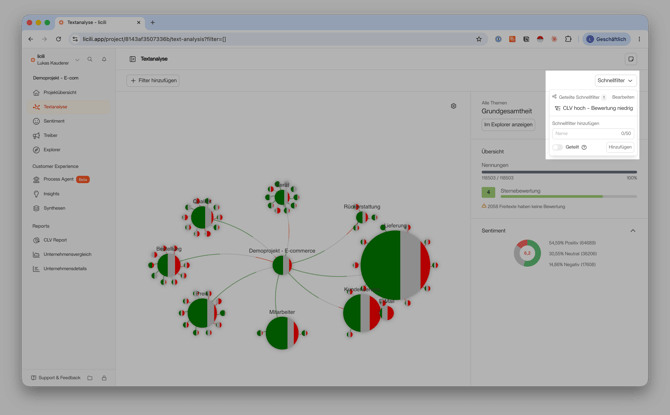
Task: Click the 30,55% Neutral legend entry
Action: coord(573,253)
